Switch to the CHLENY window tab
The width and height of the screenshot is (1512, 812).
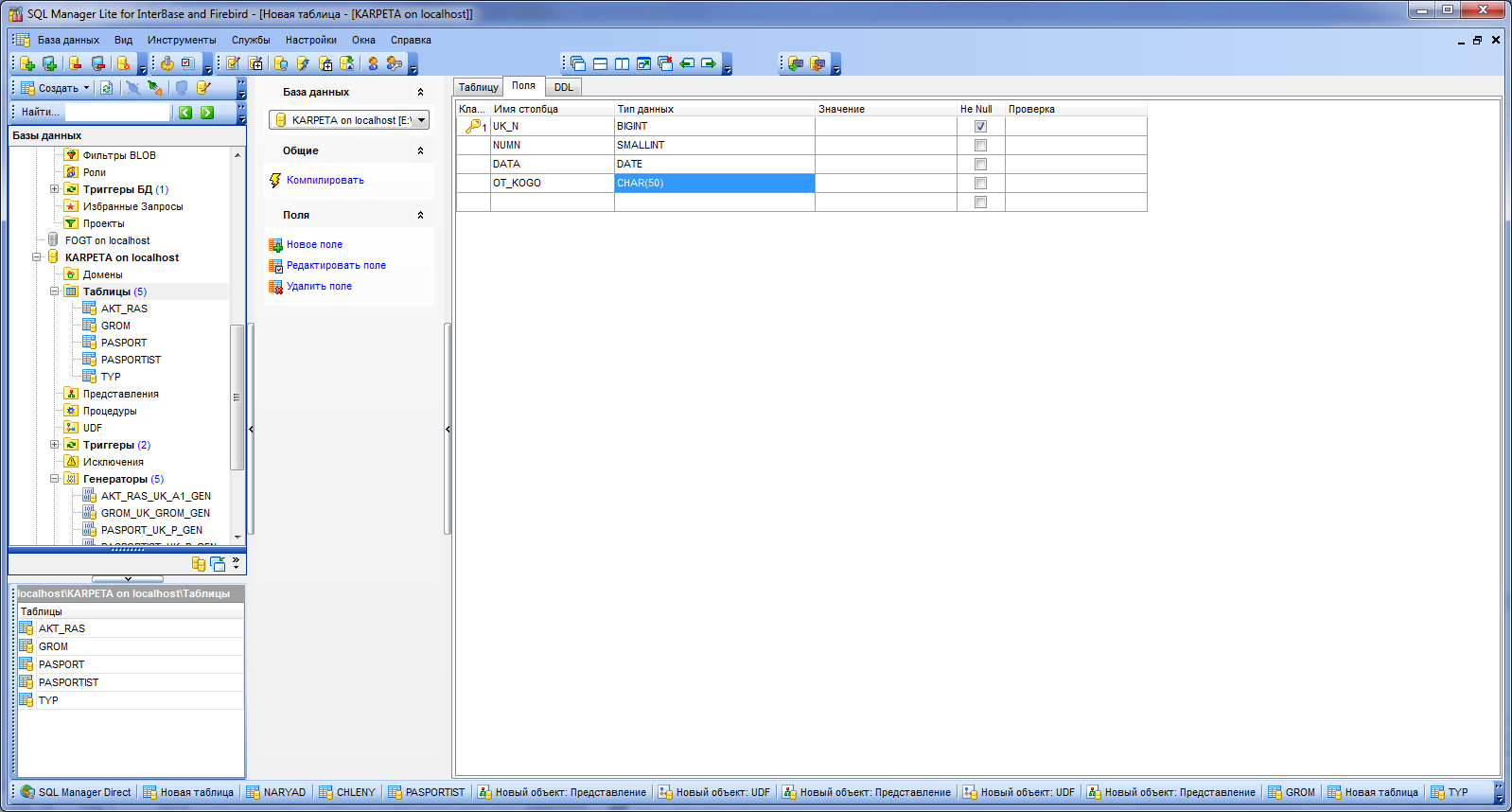(347, 792)
